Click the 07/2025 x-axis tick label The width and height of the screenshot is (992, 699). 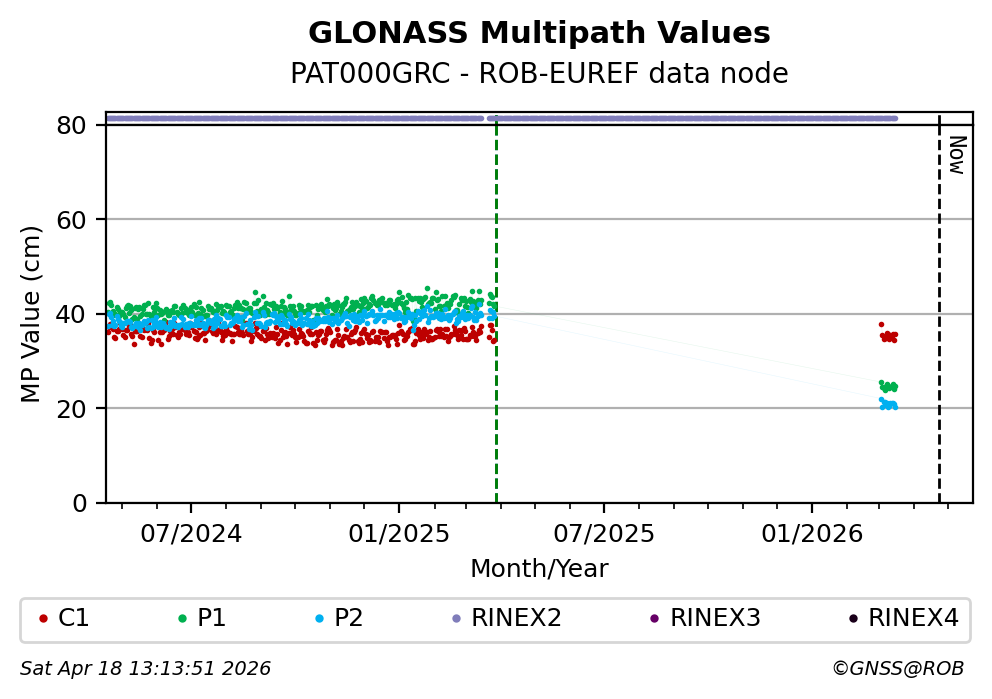603,534
